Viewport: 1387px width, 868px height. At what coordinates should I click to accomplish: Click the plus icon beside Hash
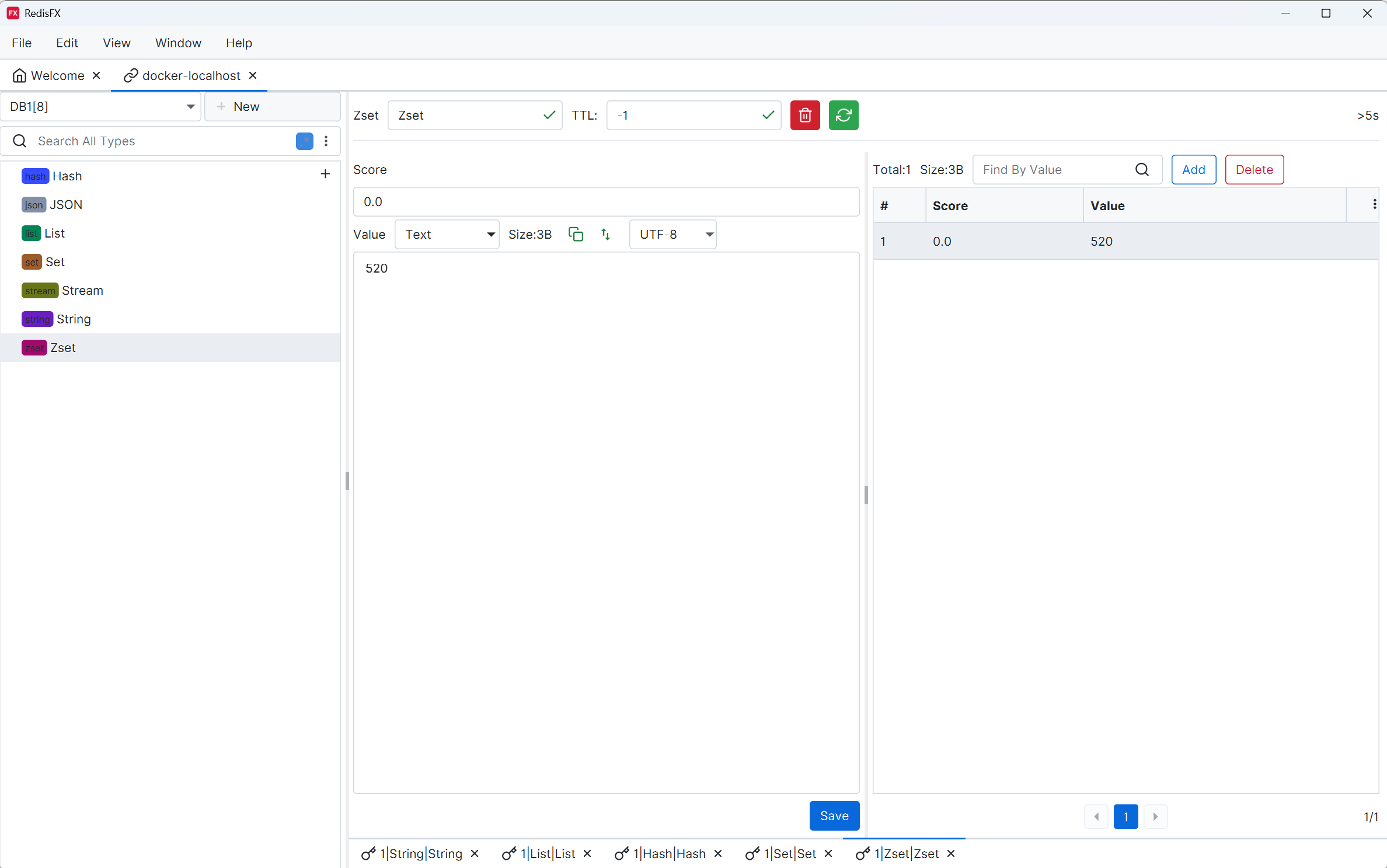(x=325, y=174)
